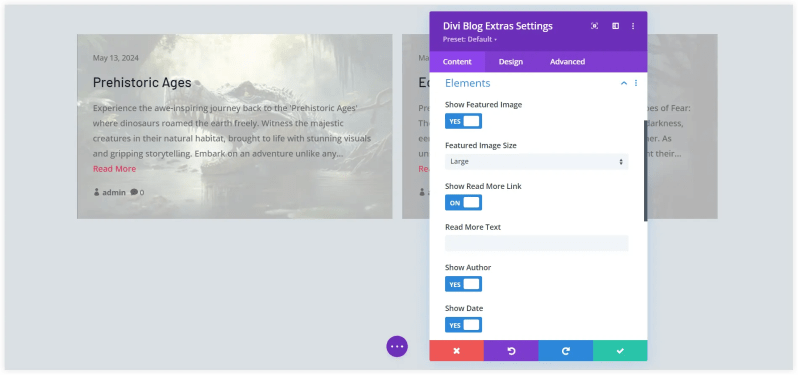
Task: Click the green save checkmark button
Action: [620, 351]
